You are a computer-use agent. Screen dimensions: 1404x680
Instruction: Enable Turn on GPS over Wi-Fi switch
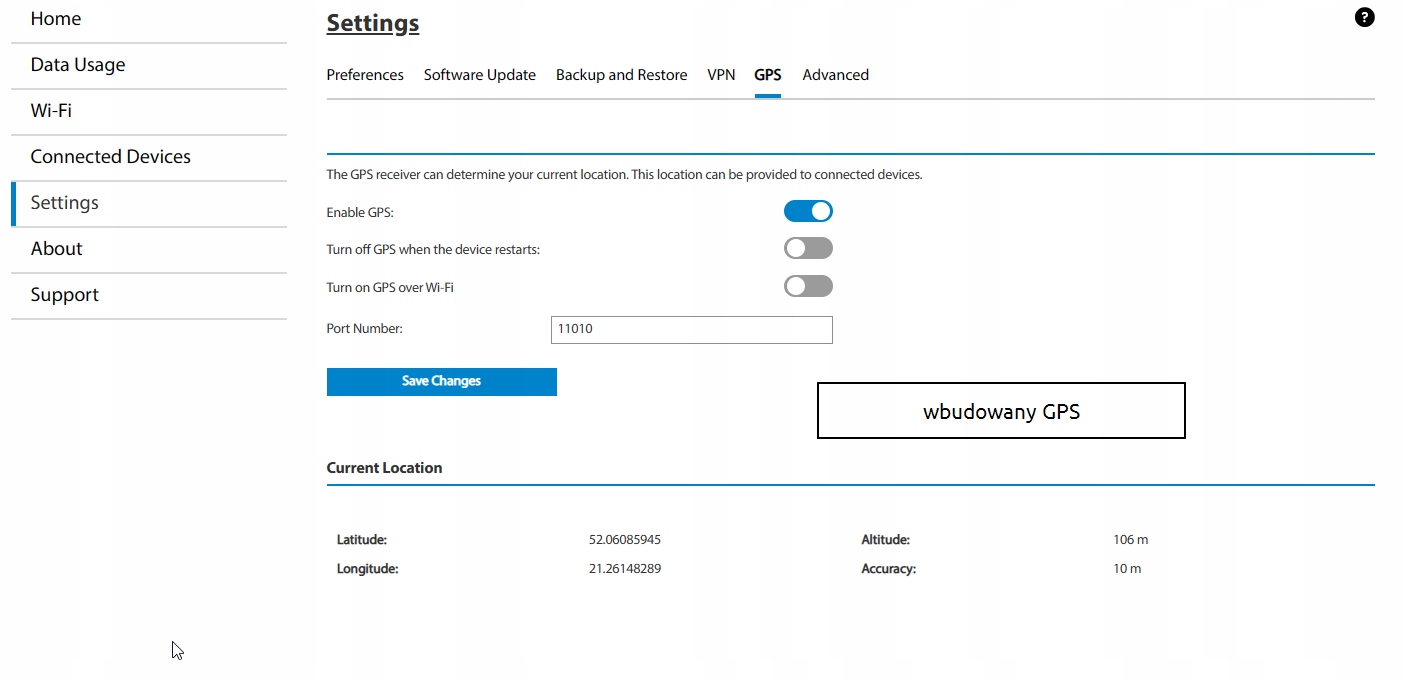pyautogui.click(x=808, y=286)
